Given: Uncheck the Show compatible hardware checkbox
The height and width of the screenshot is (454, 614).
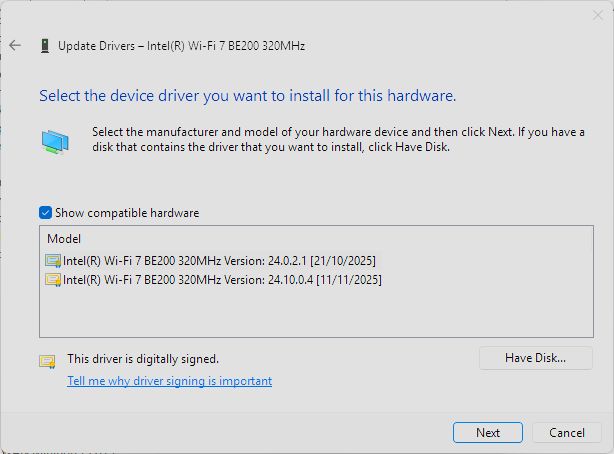Looking at the screenshot, I should (45, 213).
